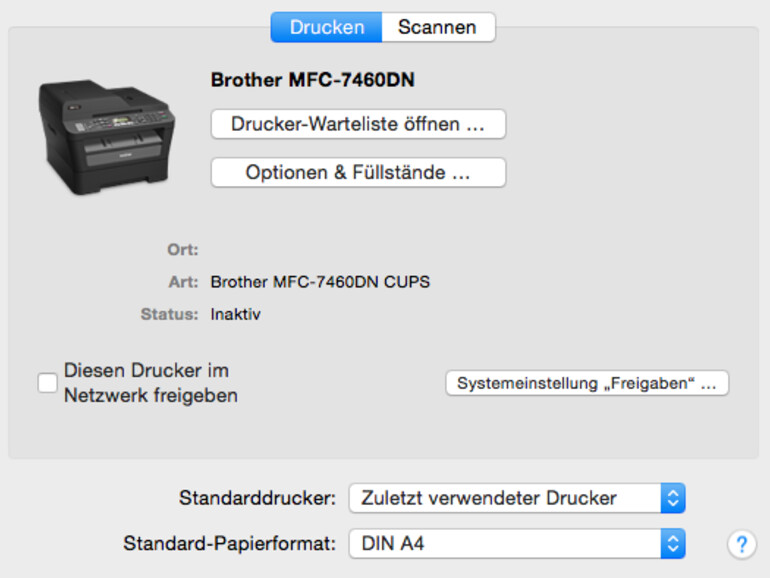This screenshot has width=770, height=578.
Task: Open Systemeinstellung „Freigaben“
Action: pos(586,383)
